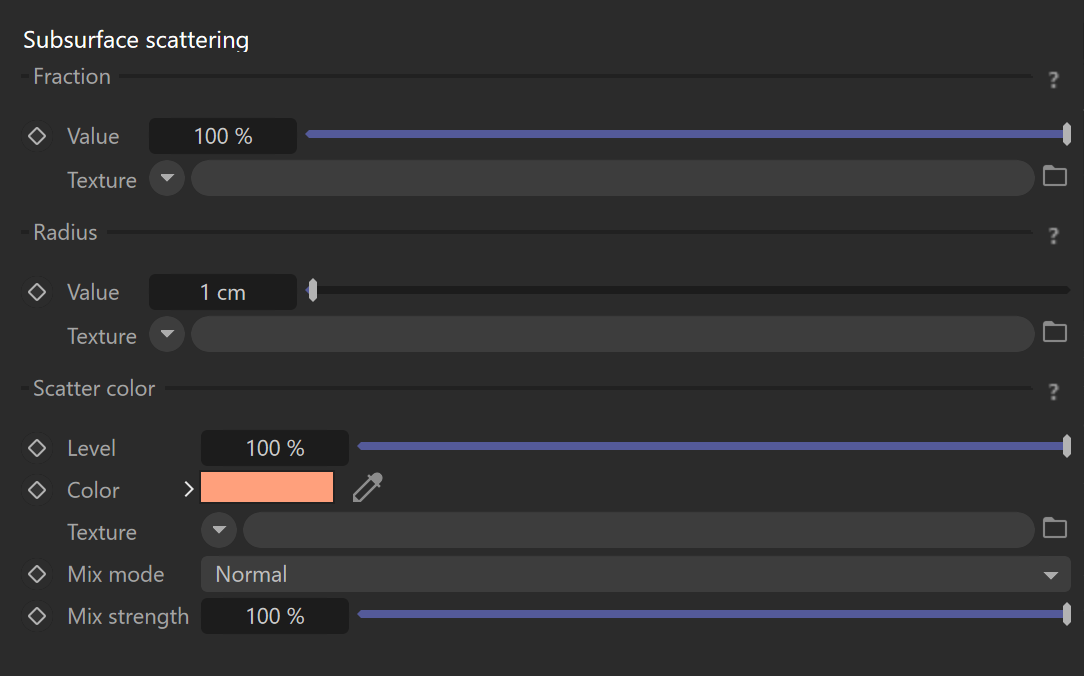Open Fraction texture dropdown arrow

click(167, 178)
